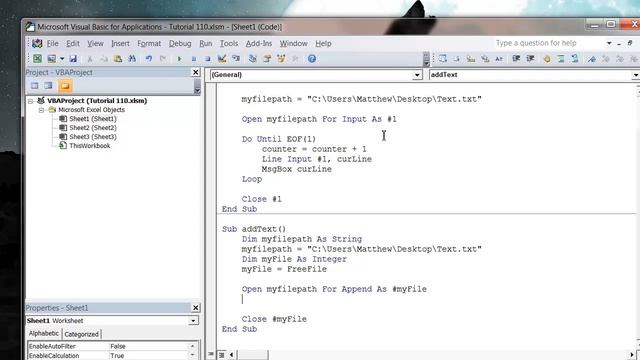The width and height of the screenshot is (640, 360).
Task: Open Find with the binoculars icon
Action: (132, 59)
